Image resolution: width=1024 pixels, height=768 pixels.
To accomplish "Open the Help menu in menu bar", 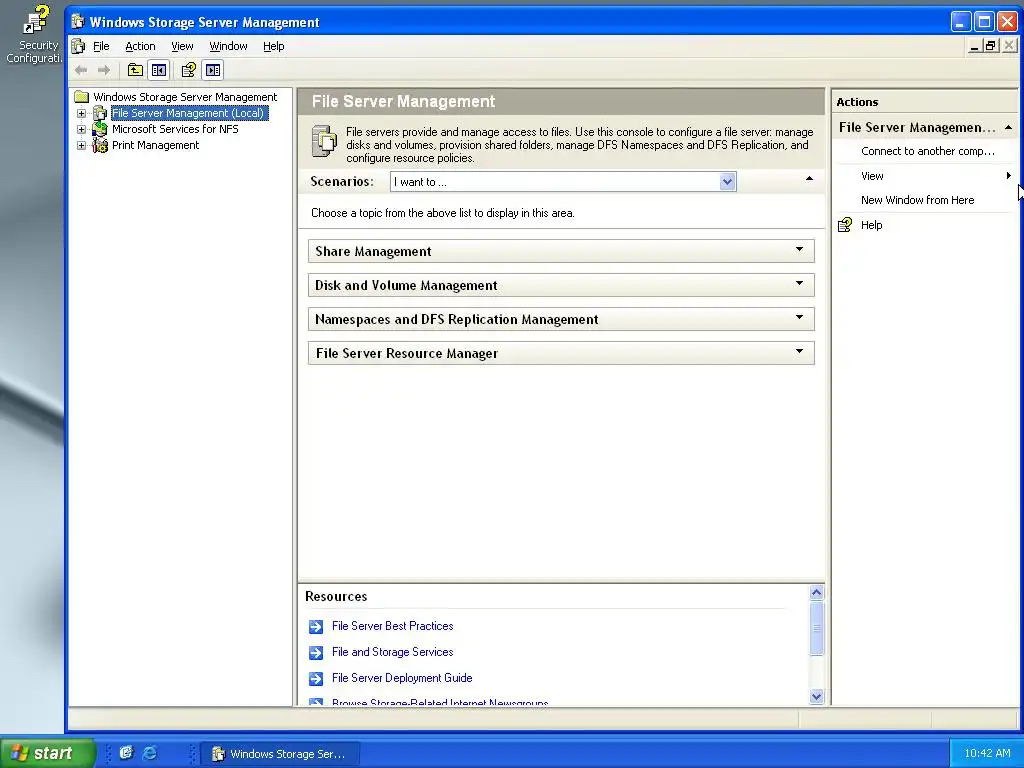I will pyautogui.click(x=274, y=46).
